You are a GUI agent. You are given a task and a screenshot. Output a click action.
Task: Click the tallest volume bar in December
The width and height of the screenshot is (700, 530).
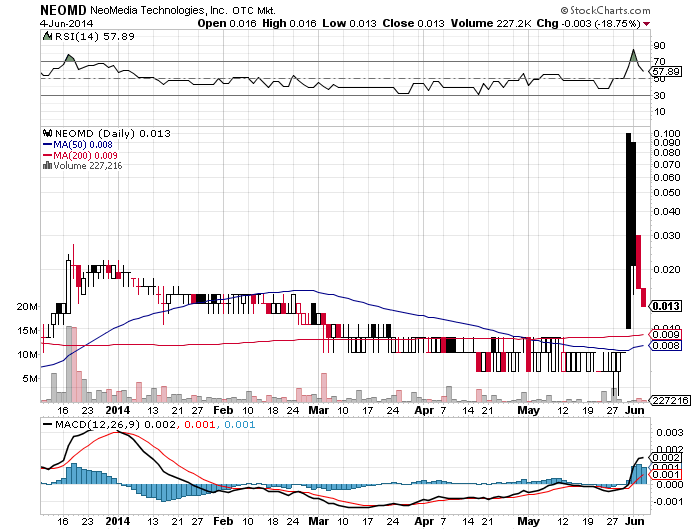coord(69,364)
